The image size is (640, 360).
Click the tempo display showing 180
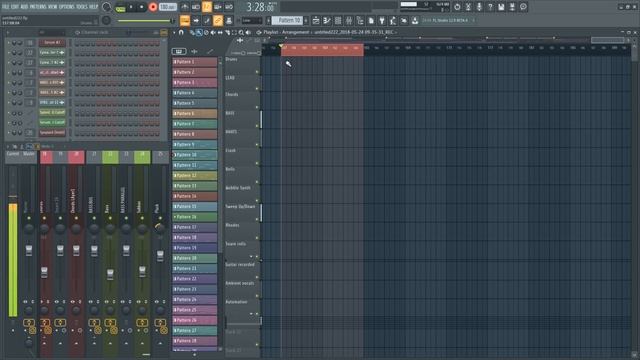(x=167, y=7)
